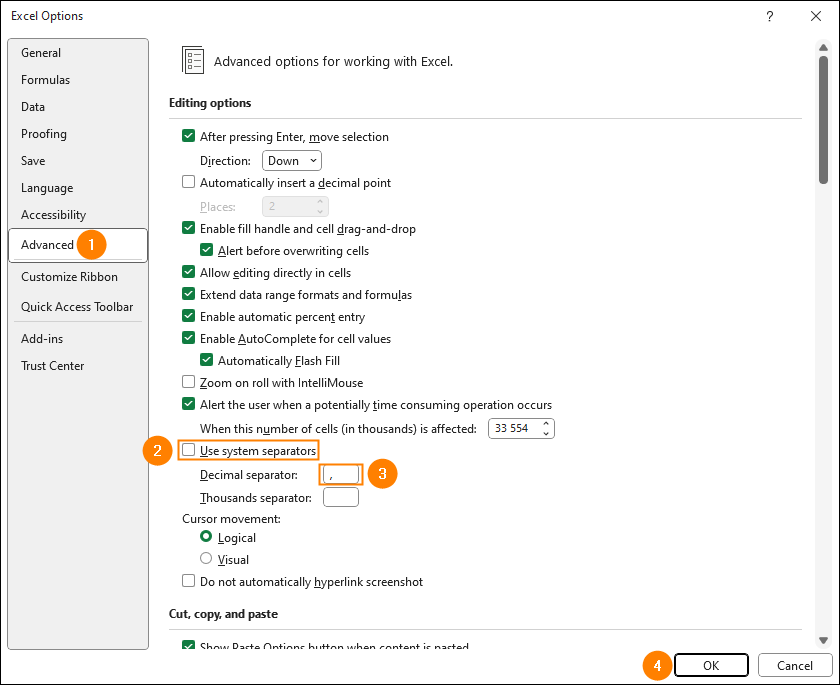Click the vertical scrollbar thumb
The image size is (840, 685).
(823, 120)
